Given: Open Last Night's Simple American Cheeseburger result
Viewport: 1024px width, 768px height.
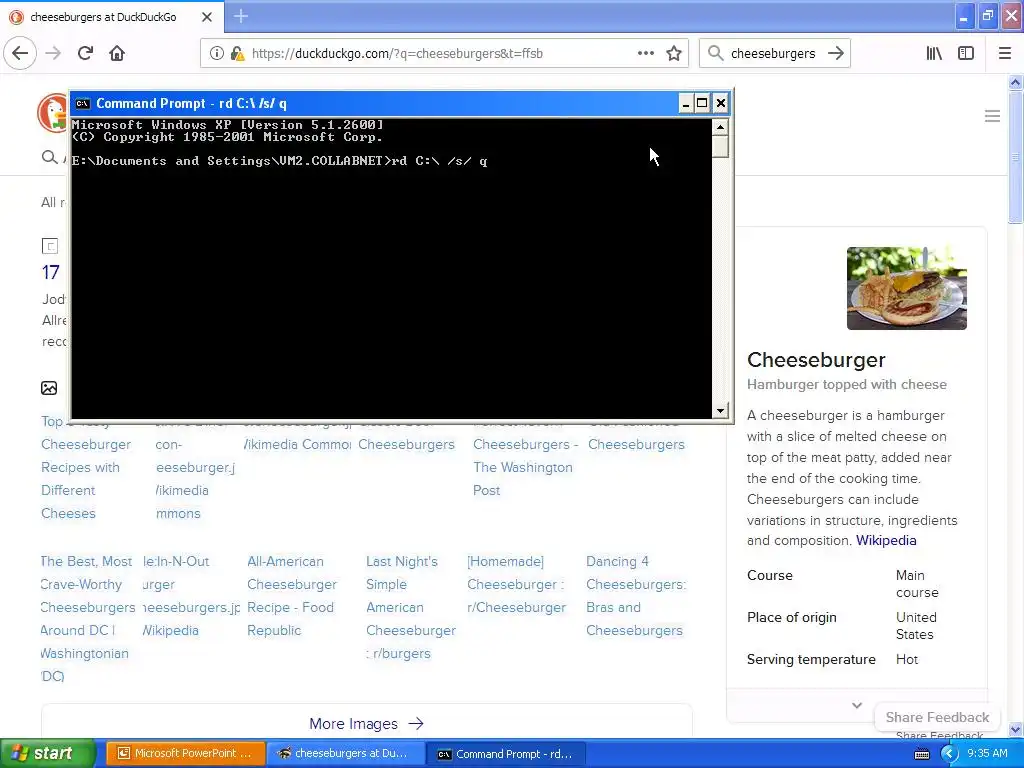Looking at the screenshot, I should (411, 607).
